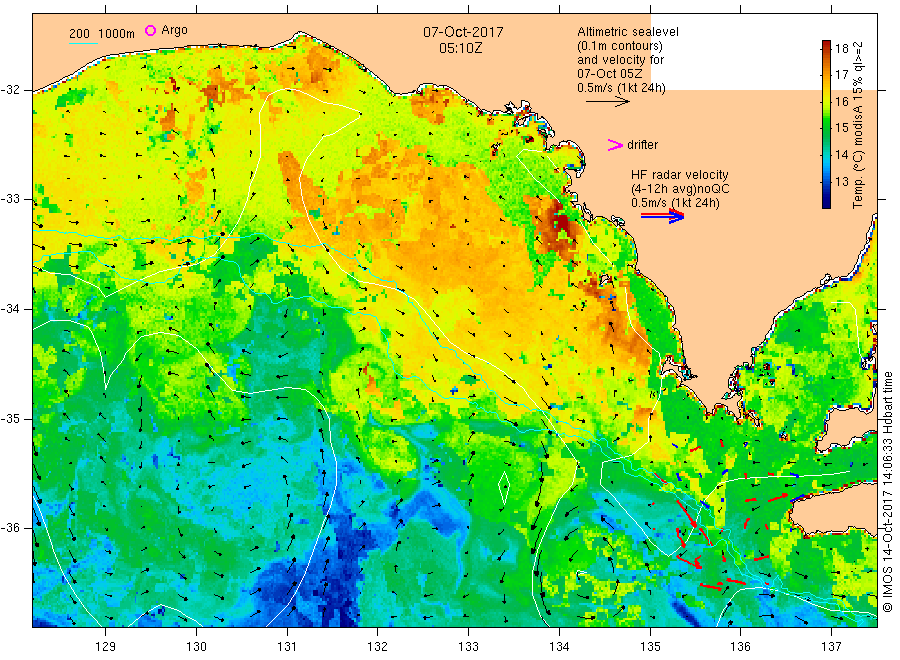Click the longitude label 130

pos(196,646)
